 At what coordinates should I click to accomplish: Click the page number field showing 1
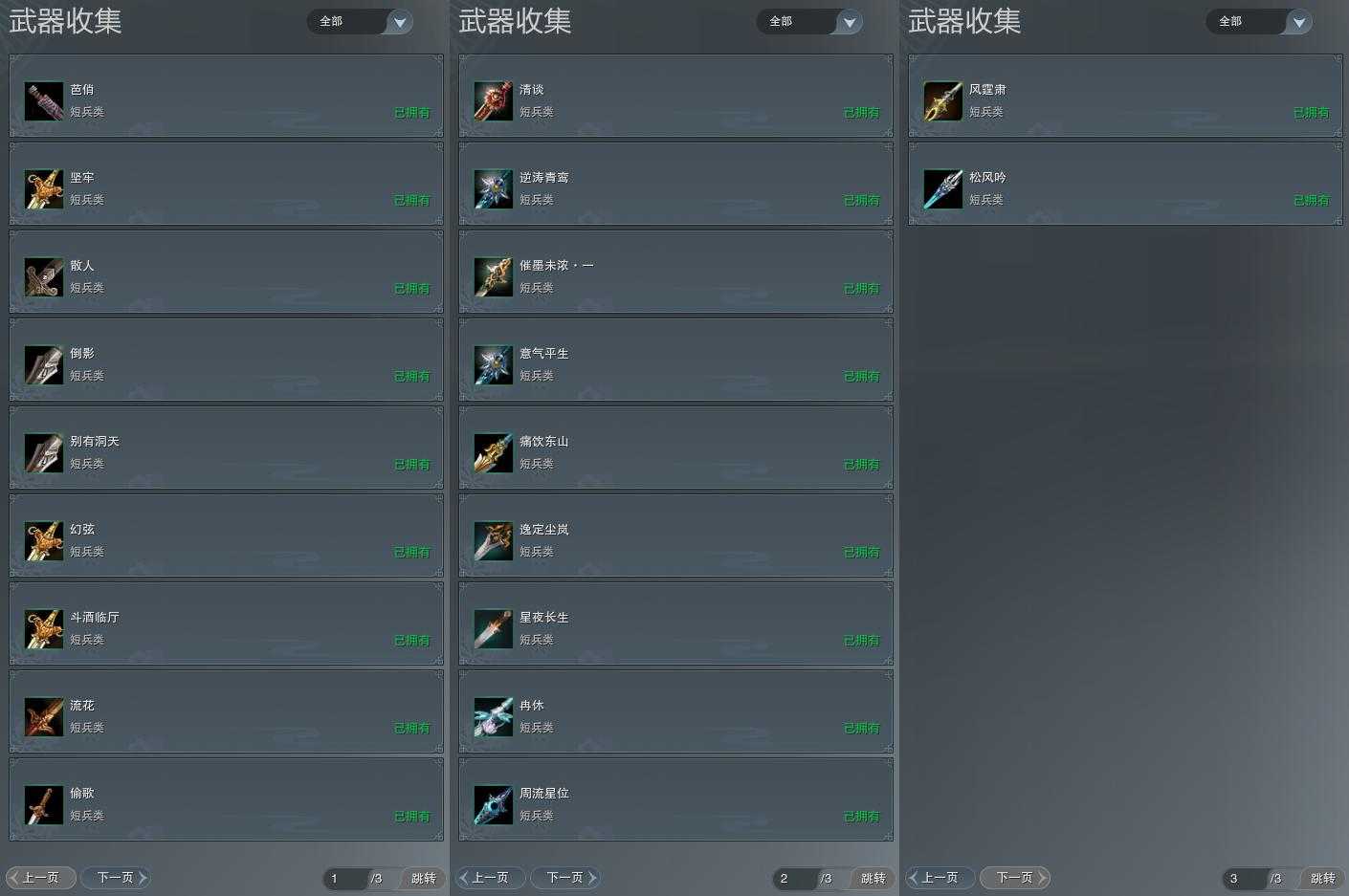click(345, 878)
